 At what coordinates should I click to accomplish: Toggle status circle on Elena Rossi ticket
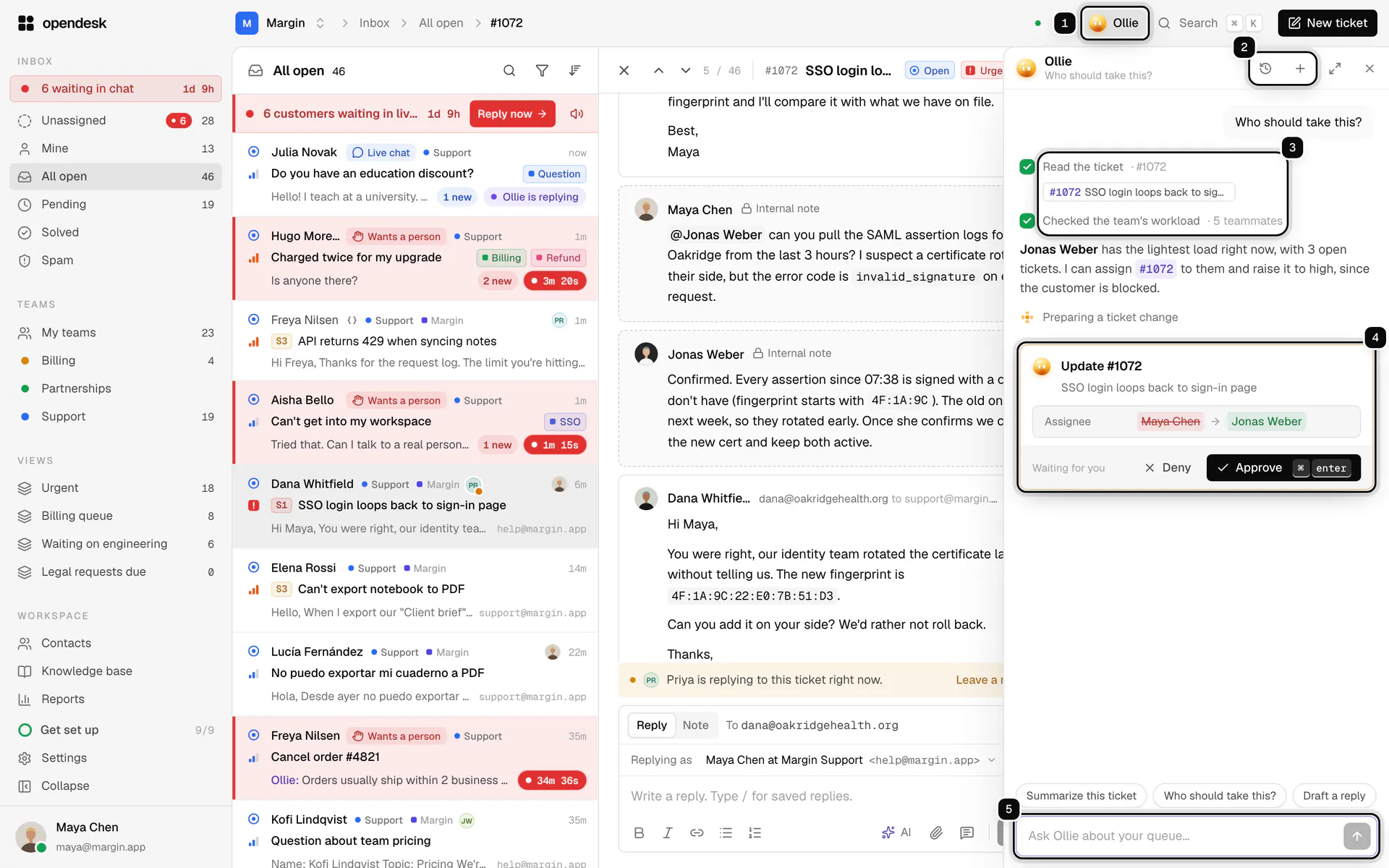(254, 567)
